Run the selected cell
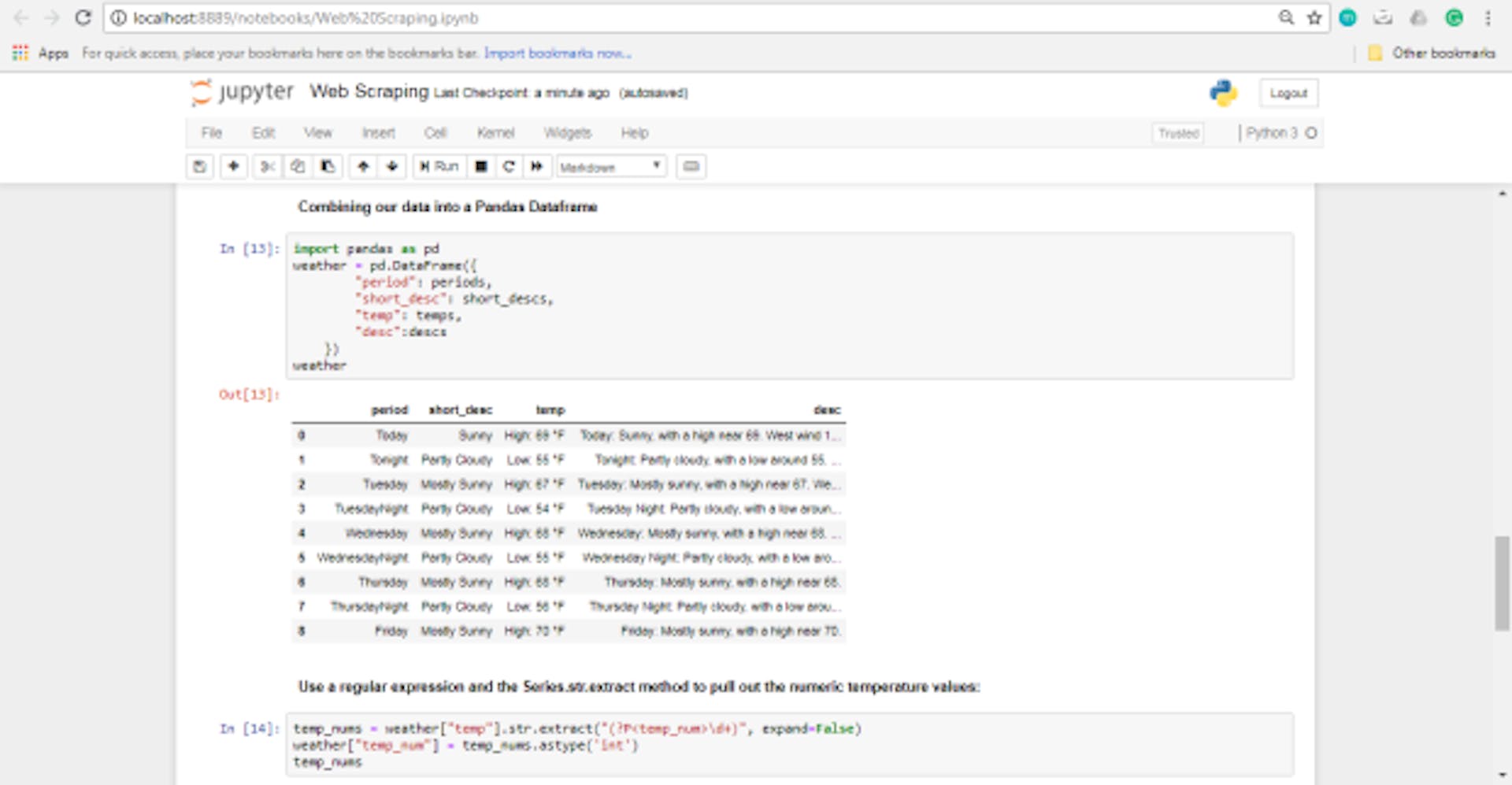The height and width of the screenshot is (785, 1512). (x=439, y=166)
